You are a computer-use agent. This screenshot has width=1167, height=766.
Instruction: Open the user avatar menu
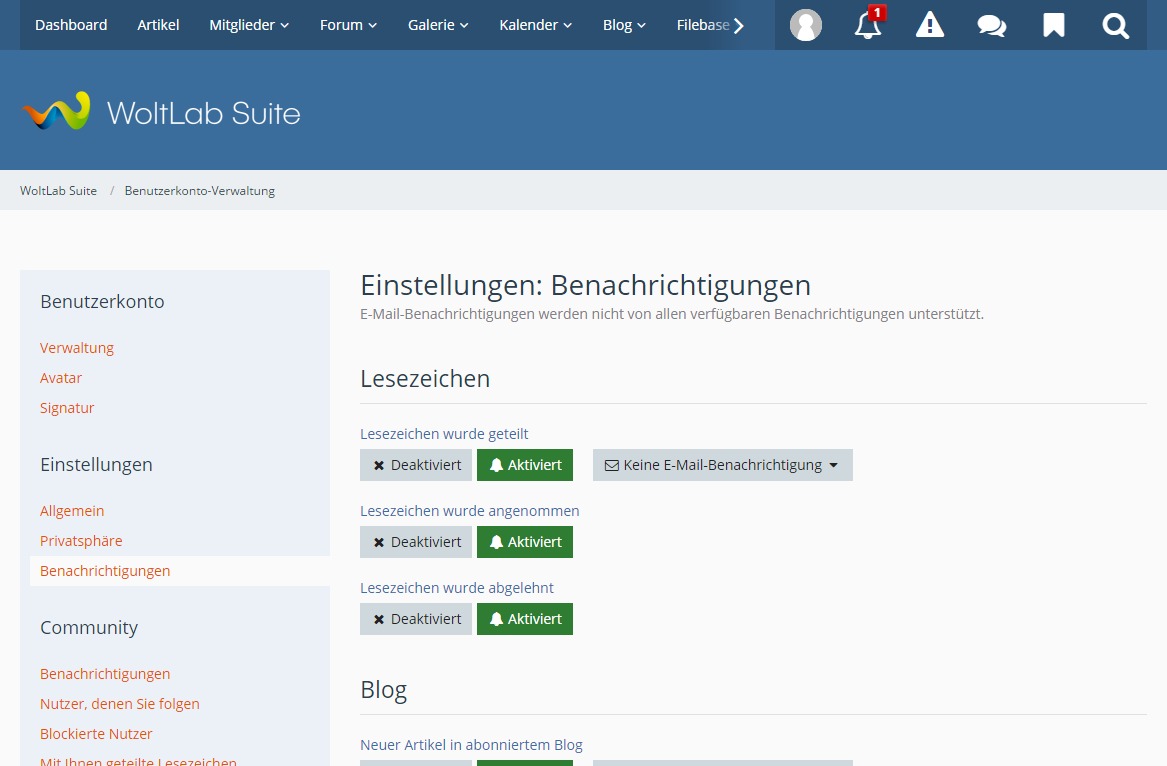pyautogui.click(x=805, y=25)
